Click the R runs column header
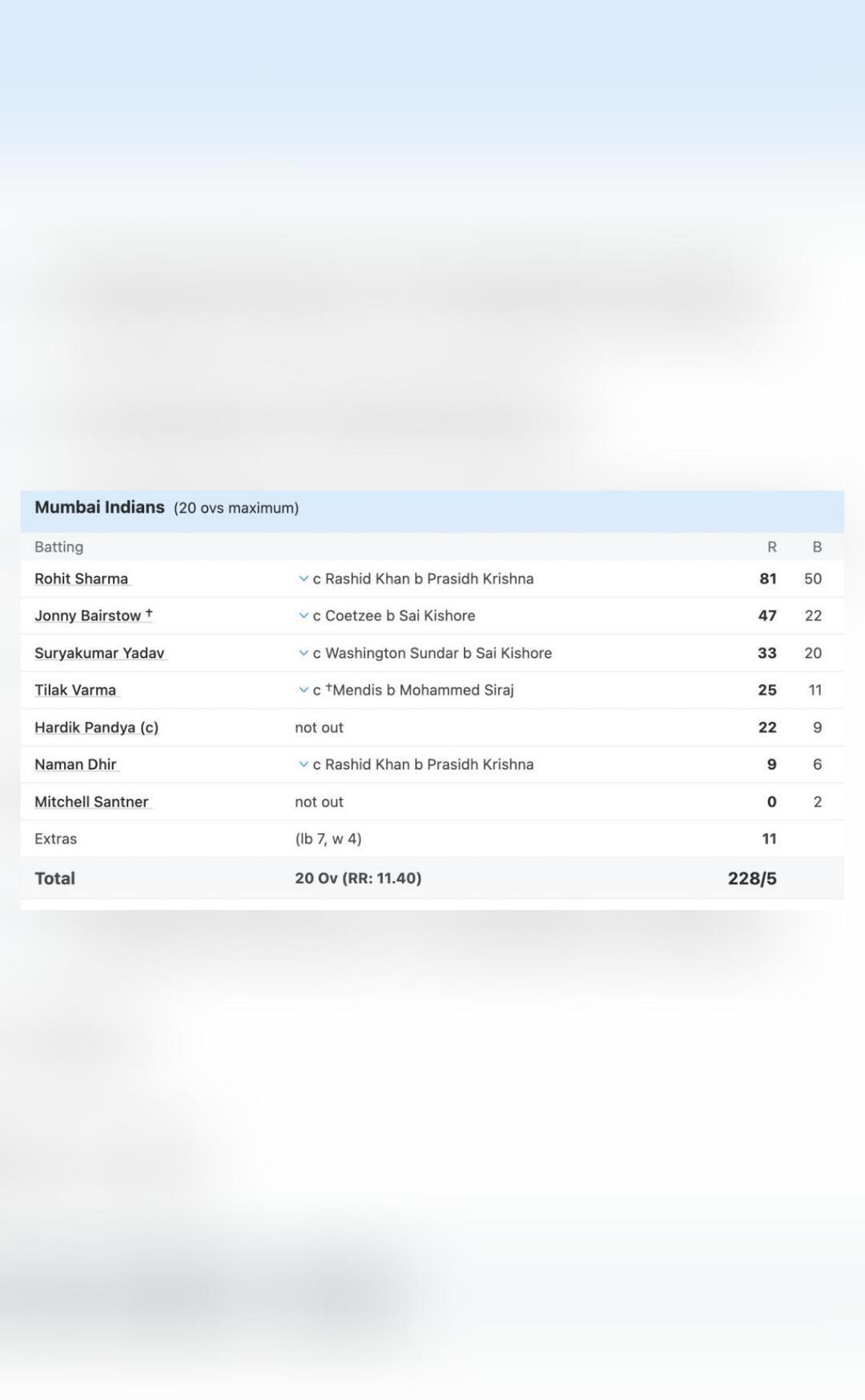This screenshot has width=865, height=1400. 771,547
